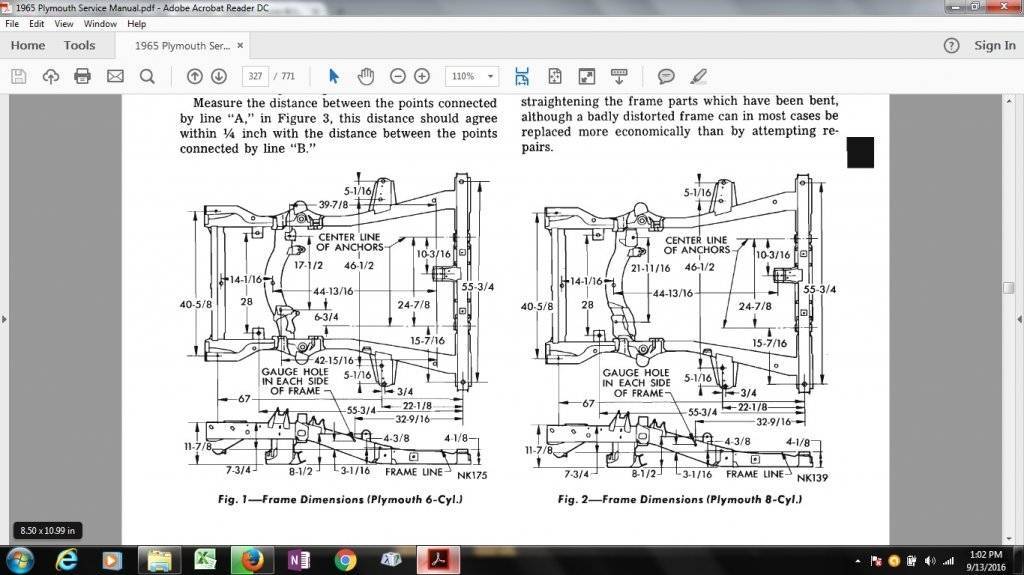The width and height of the screenshot is (1024, 575).
Task: Activate the Hand pan tool
Action: [366, 76]
